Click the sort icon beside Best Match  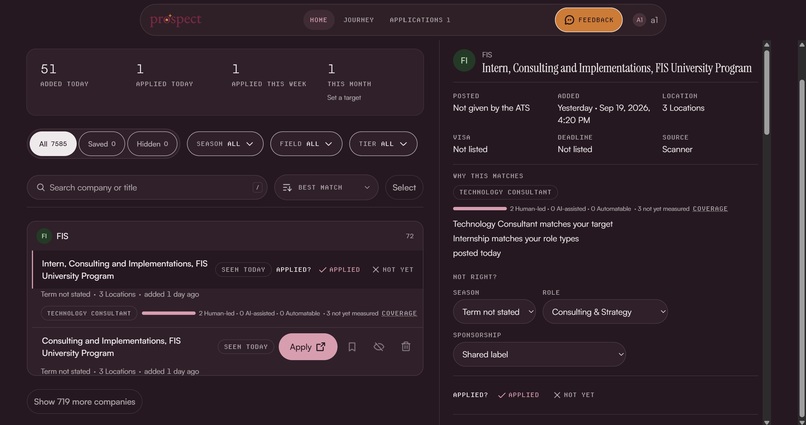[287, 188]
